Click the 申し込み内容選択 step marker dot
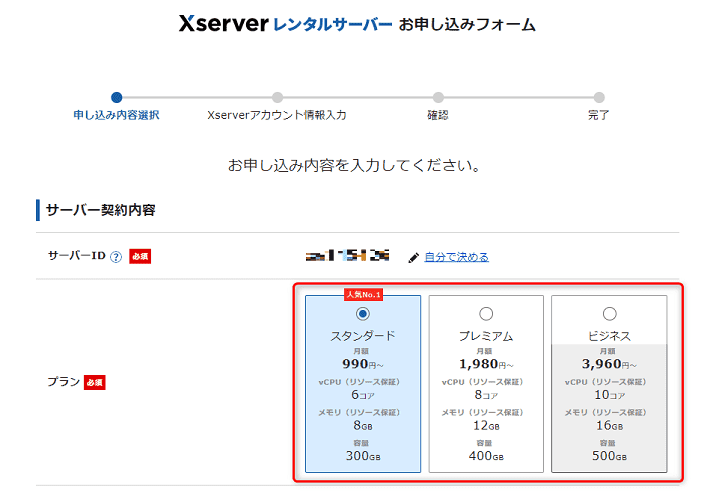This screenshot has width=710, height=496. coord(116,97)
